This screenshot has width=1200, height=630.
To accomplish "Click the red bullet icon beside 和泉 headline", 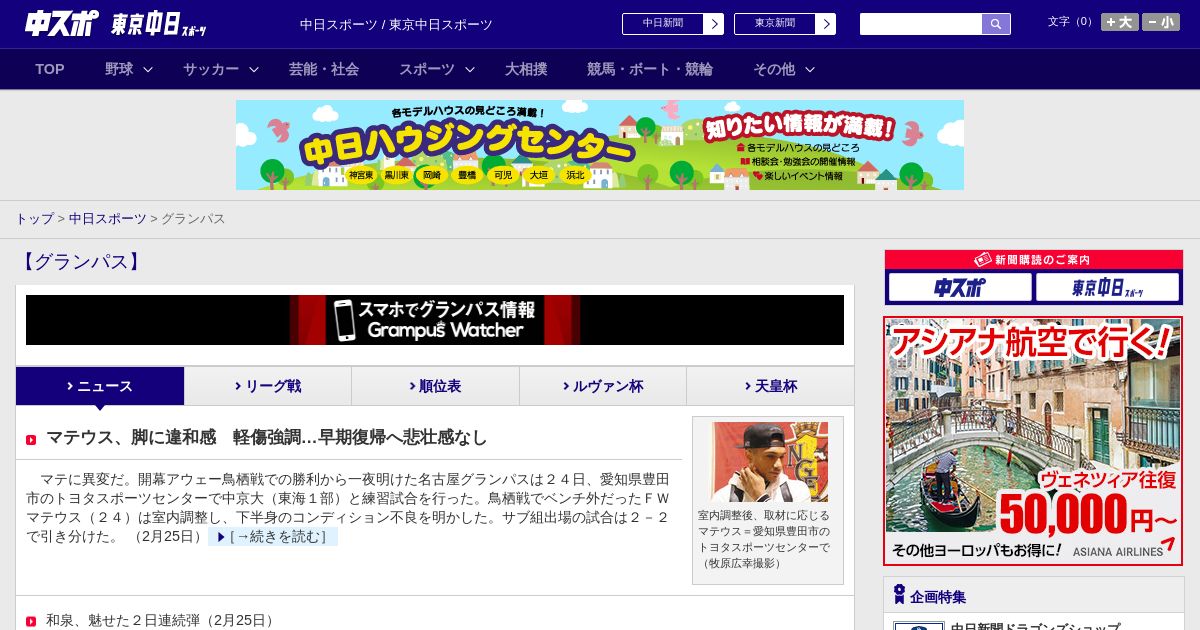I will pyautogui.click(x=31, y=622).
